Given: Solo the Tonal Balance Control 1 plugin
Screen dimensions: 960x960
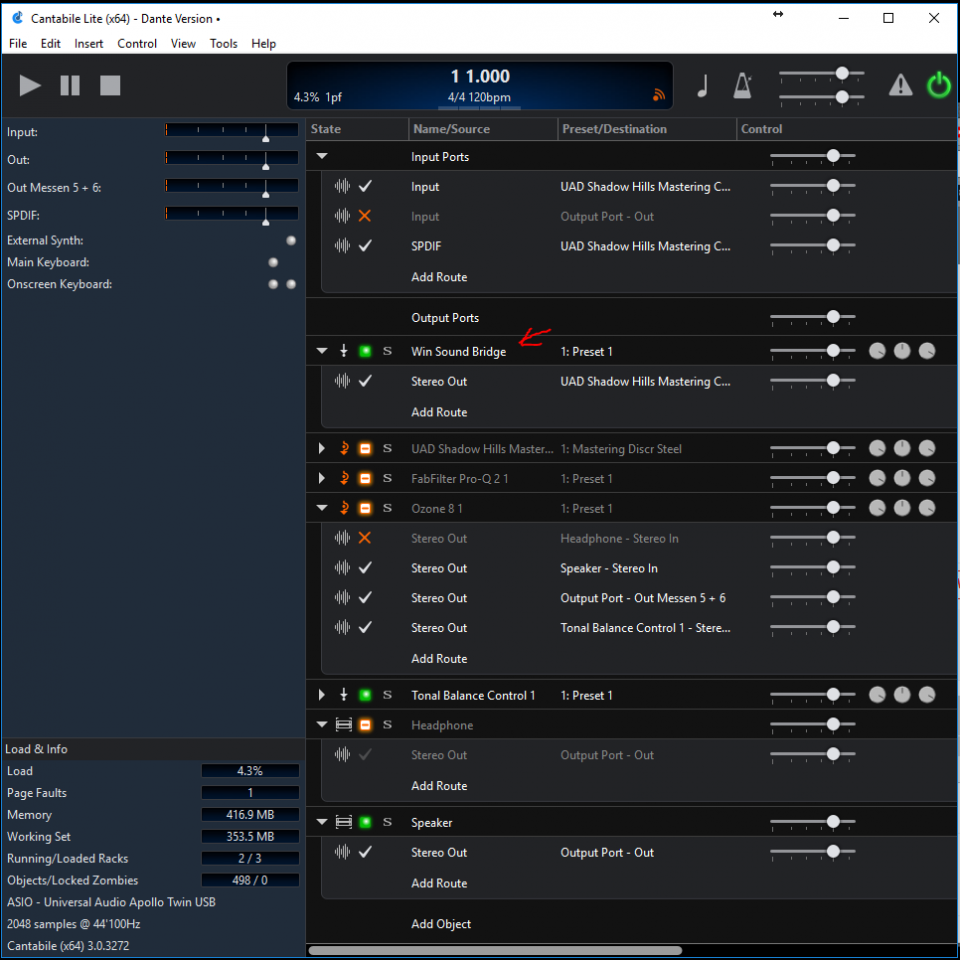Looking at the screenshot, I should [x=387, y=695].
